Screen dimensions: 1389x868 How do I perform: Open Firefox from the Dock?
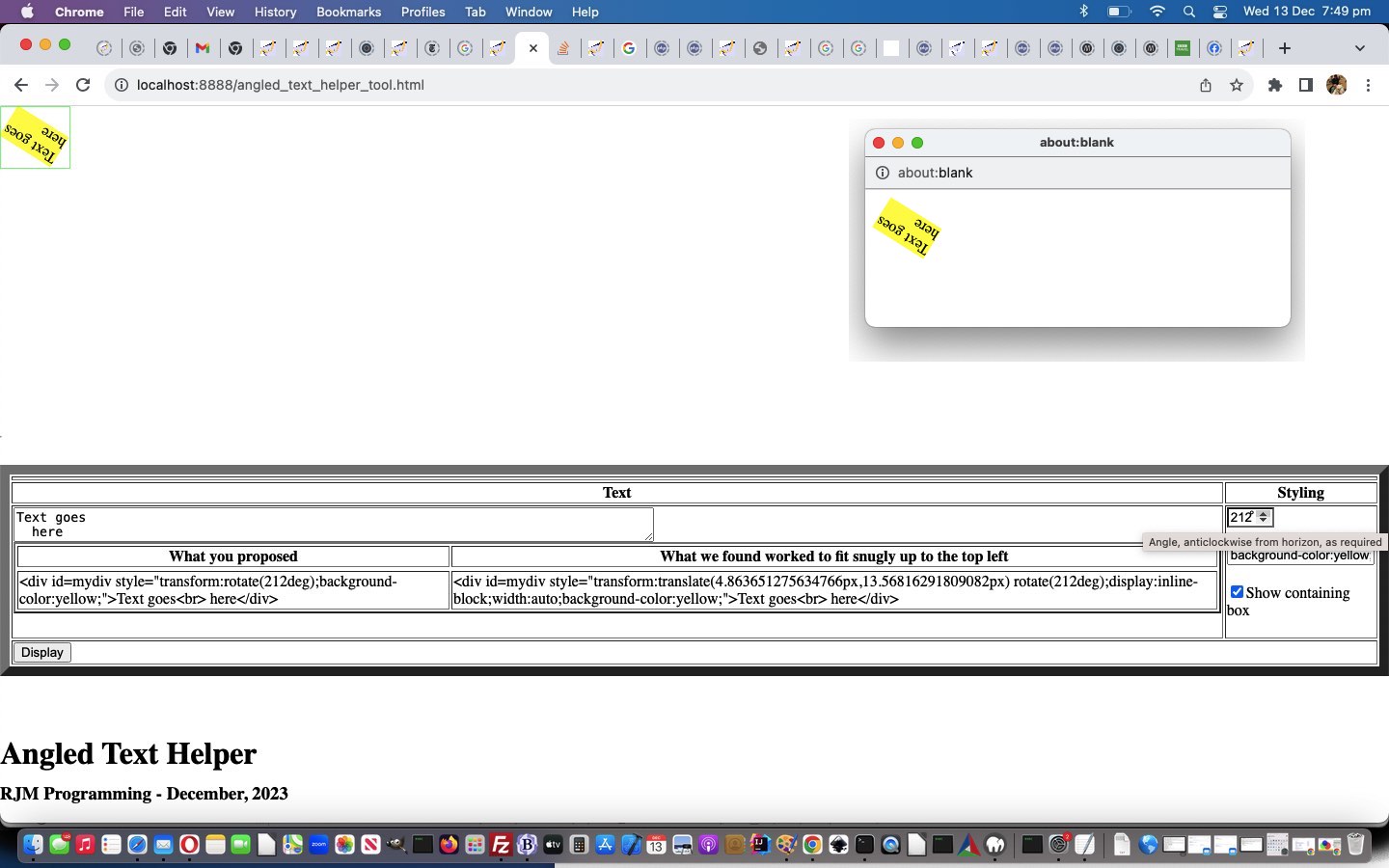[x=449, y=845]
